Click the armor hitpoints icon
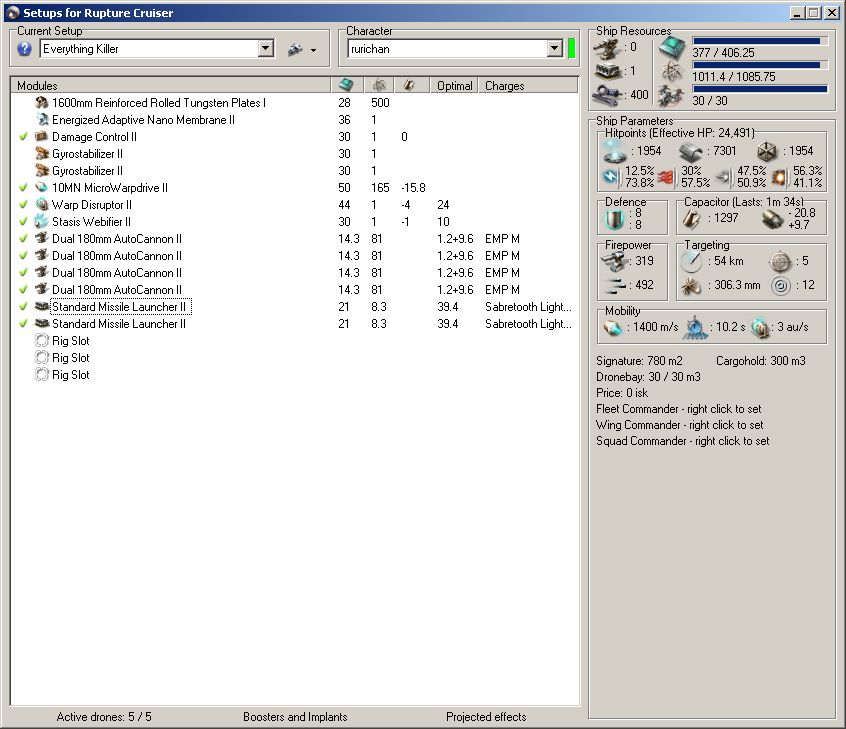The width and height of the screenshot is (846, 729). pyautogui.click(x=691, y=151)
